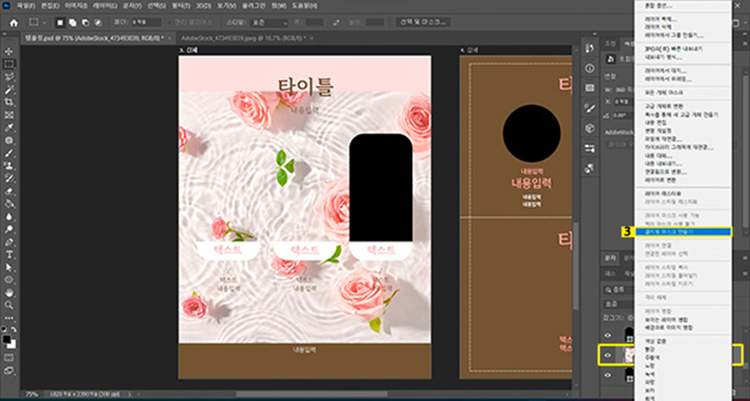
Task: Pick the Eraser tool
Action: pyautogui.click(x=9, y=190)
